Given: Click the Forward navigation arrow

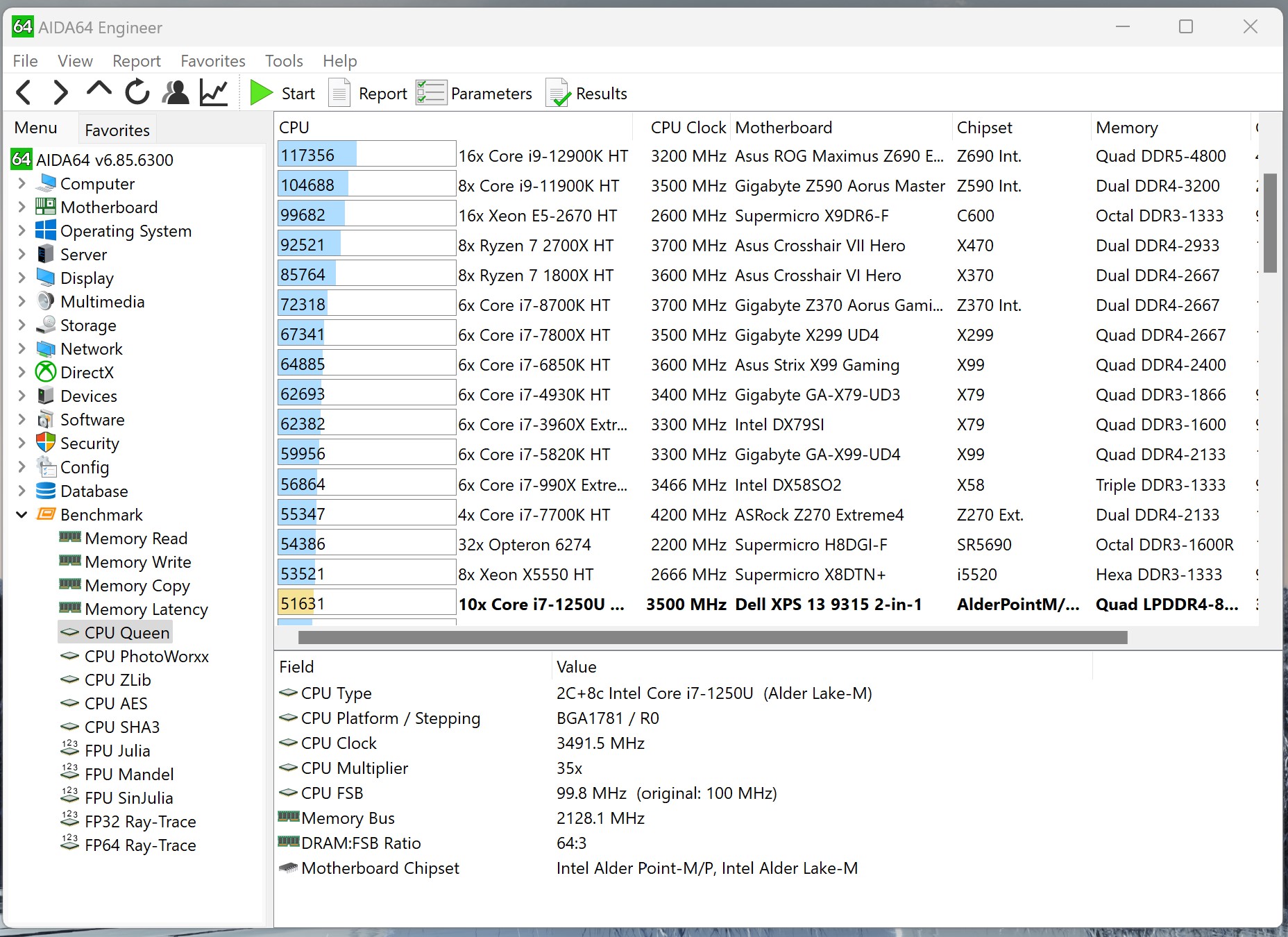Looking at the screenshot, I should pyautogui.click(x=61, y=92).
